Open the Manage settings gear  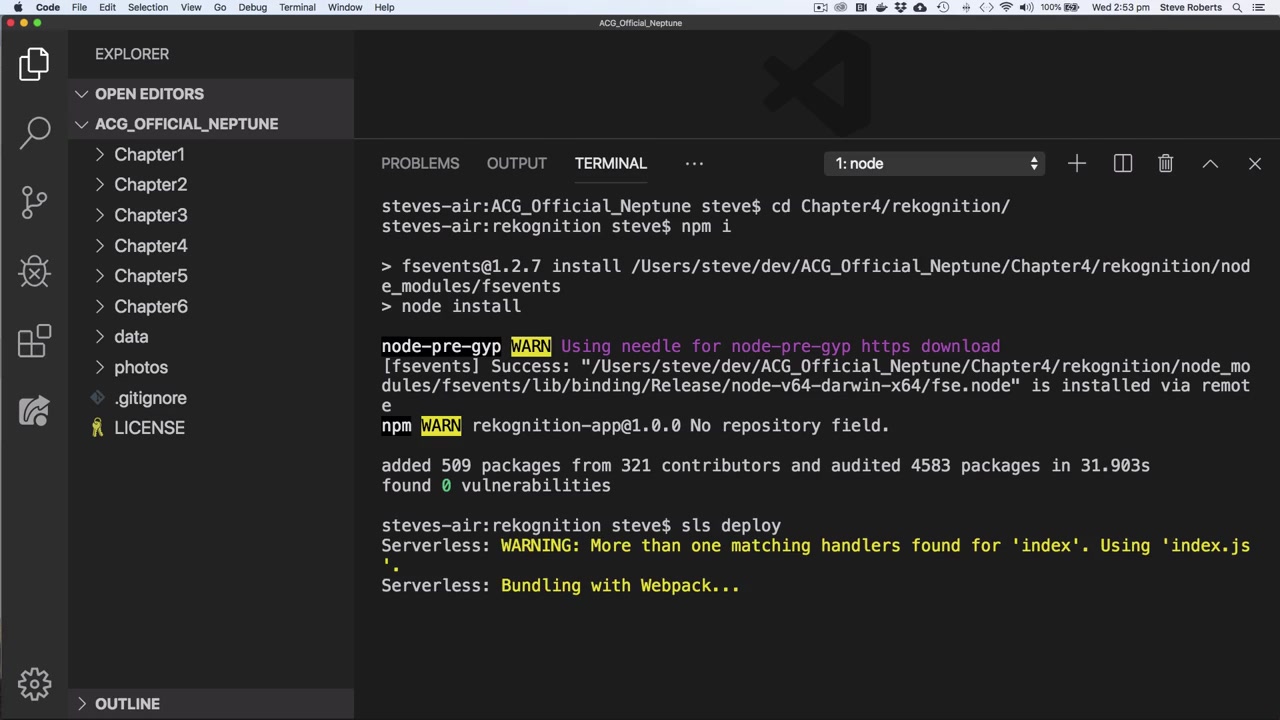[x=34, y=684]
